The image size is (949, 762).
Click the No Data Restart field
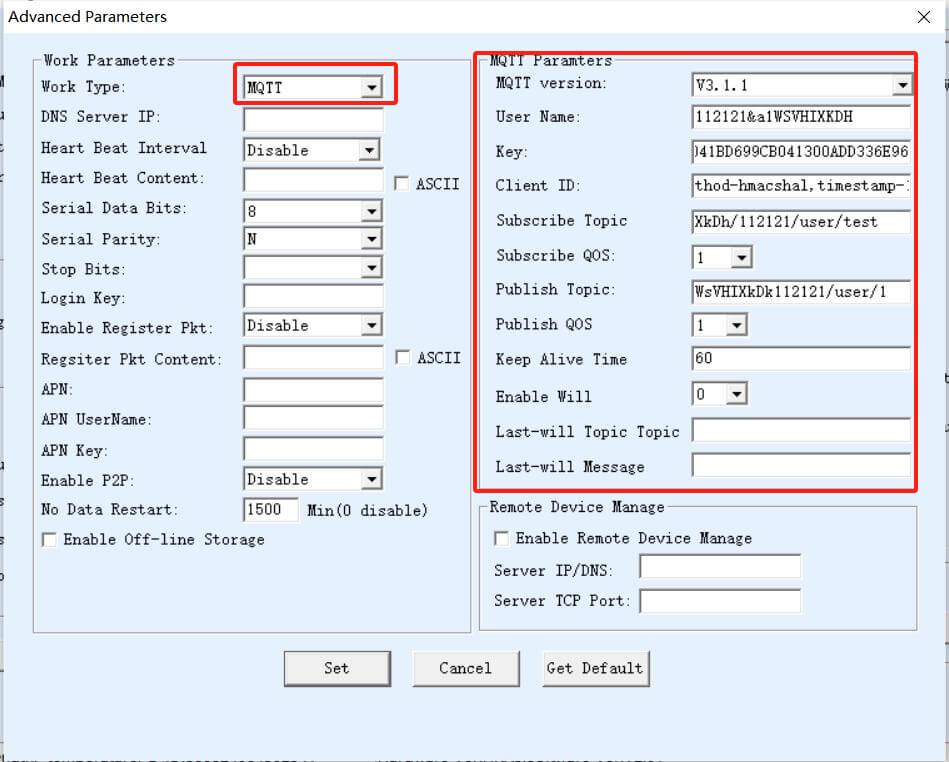click(271, 510)
